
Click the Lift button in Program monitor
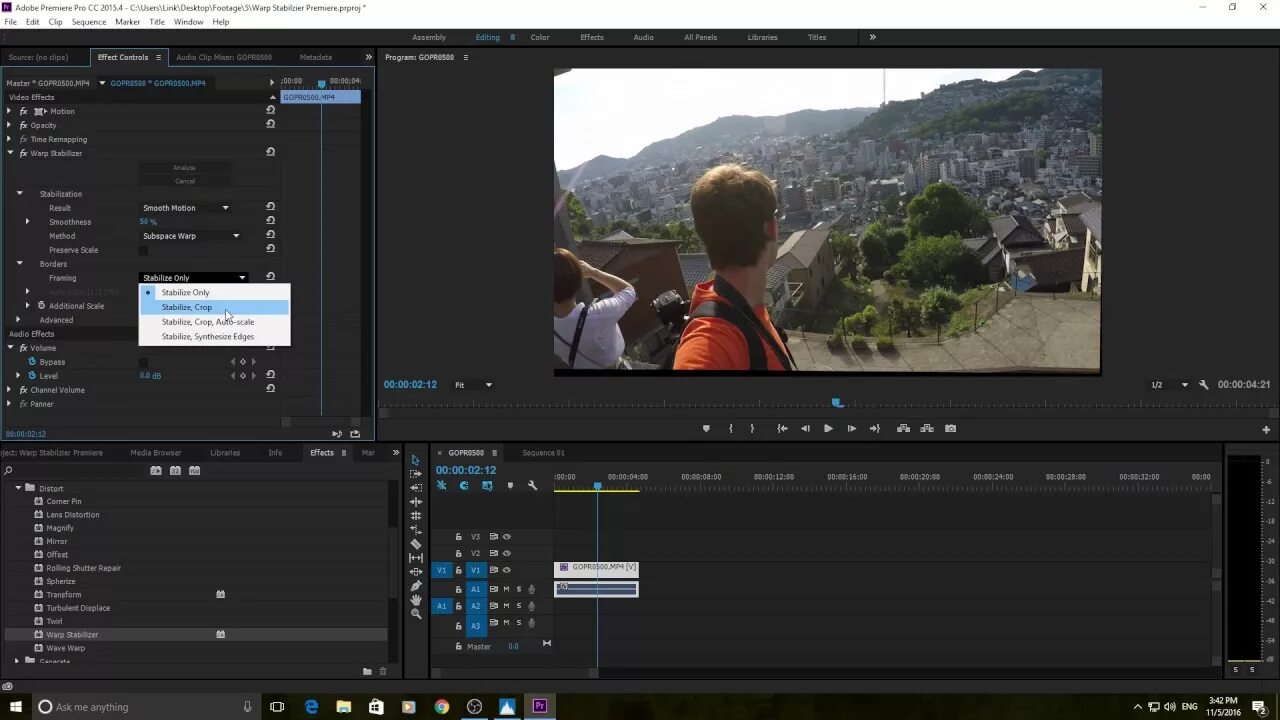903,428
